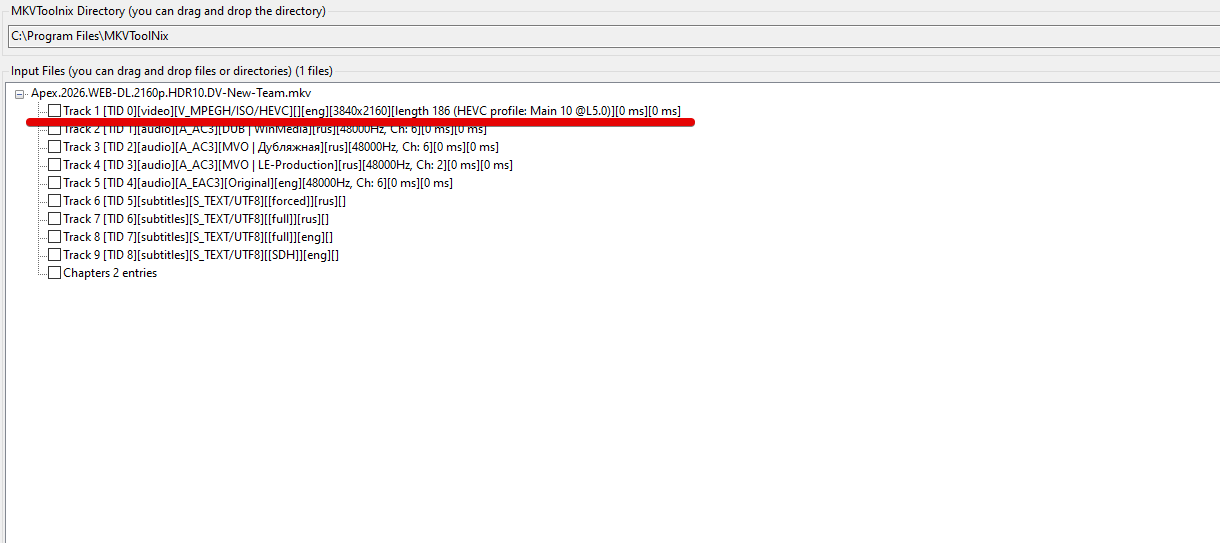
Task: Check the Track 1 HEVC video checkbox
Action: pyautogui.click(x=54, y=111)
